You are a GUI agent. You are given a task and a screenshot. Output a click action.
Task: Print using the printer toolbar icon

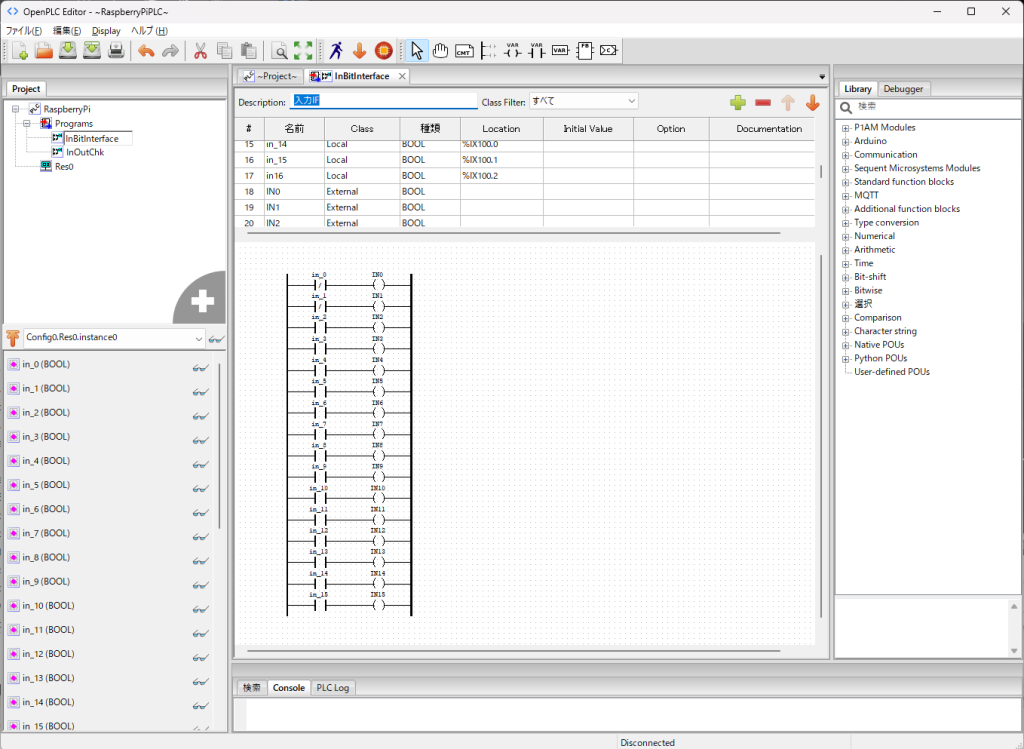point(116,51)
